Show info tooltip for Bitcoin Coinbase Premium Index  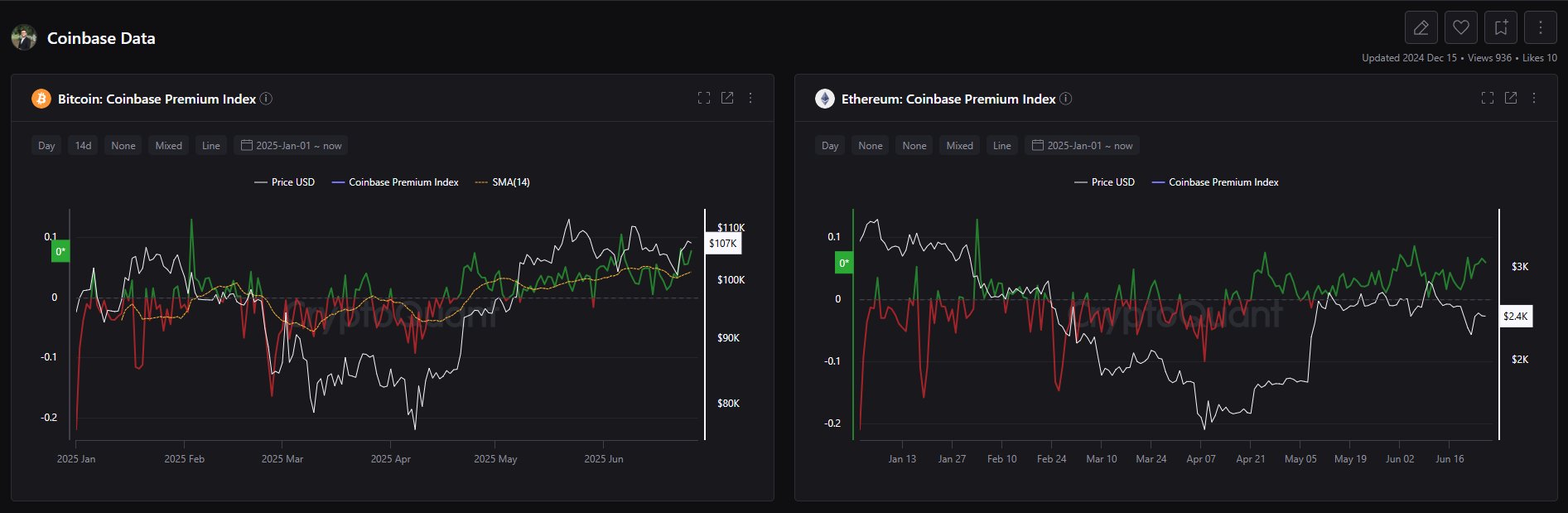266,99
